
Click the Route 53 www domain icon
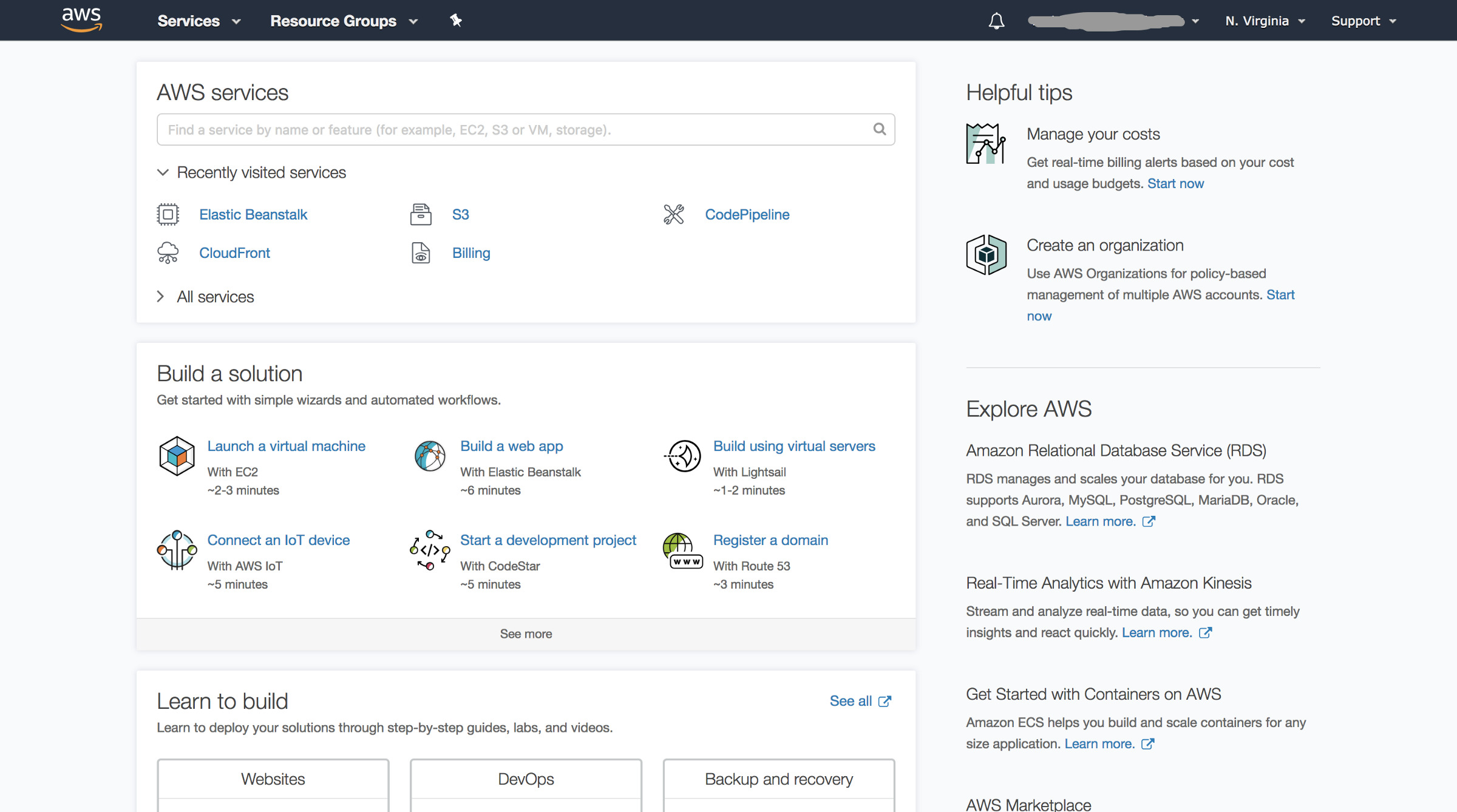683,551
